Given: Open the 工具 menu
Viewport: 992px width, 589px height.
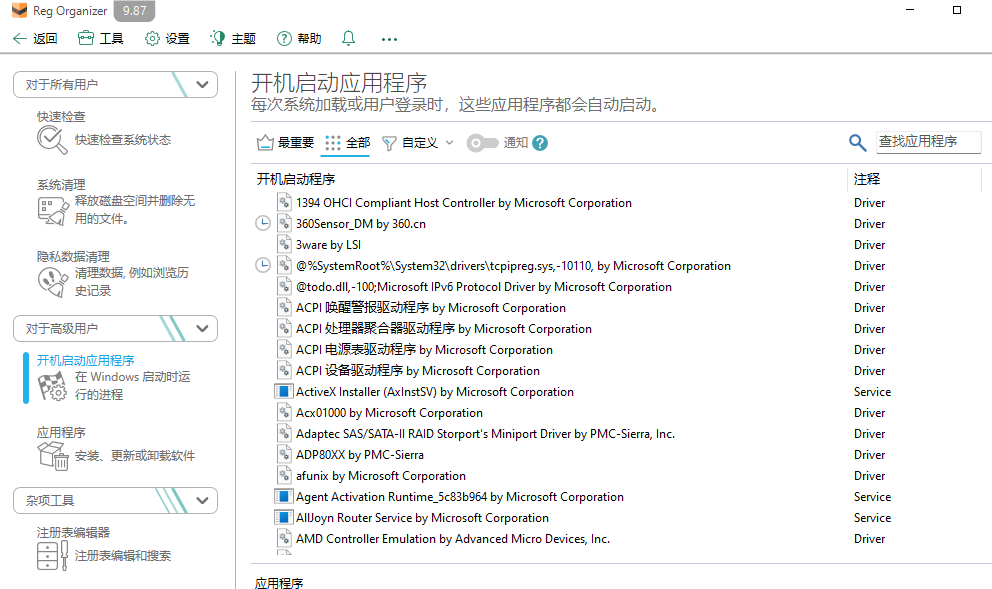Looking at the screenshot, I should click(100, 39).
